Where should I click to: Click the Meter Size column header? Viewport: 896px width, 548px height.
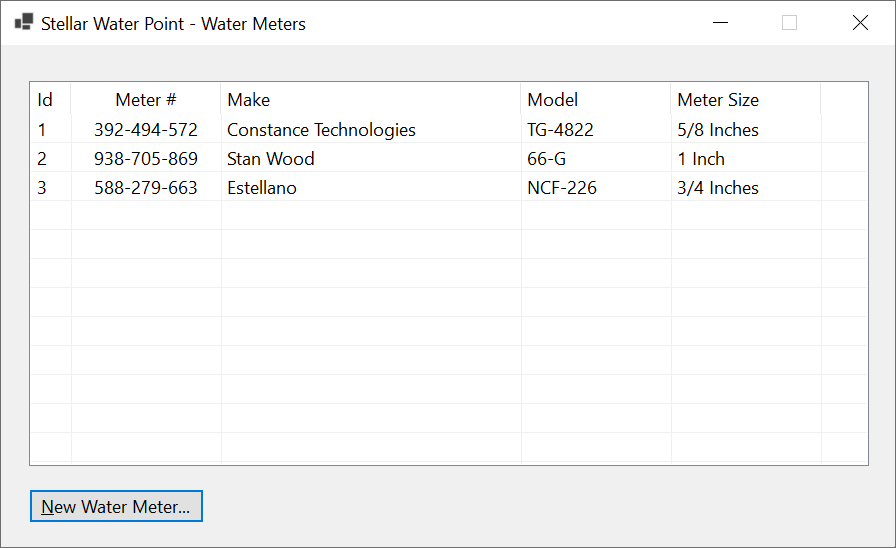click(x=746, y=99)
